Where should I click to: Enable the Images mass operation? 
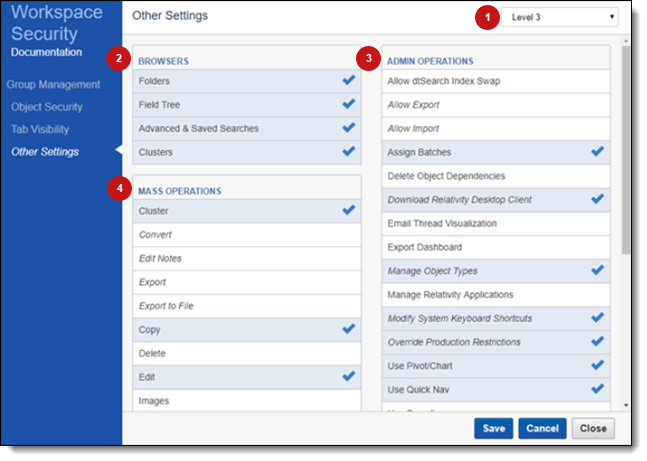[247, 400]
